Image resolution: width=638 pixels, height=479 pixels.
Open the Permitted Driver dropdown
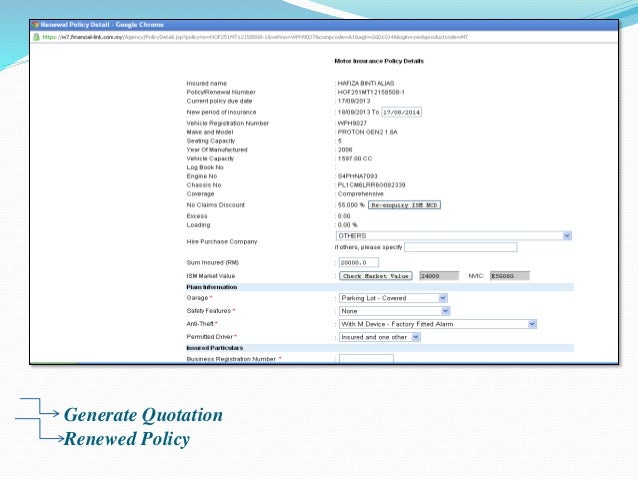click(380, 337)
